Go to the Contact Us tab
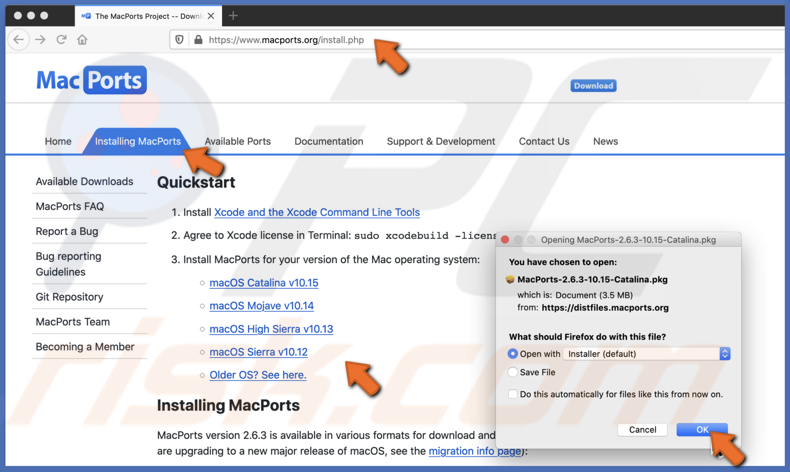 point(544,142)
